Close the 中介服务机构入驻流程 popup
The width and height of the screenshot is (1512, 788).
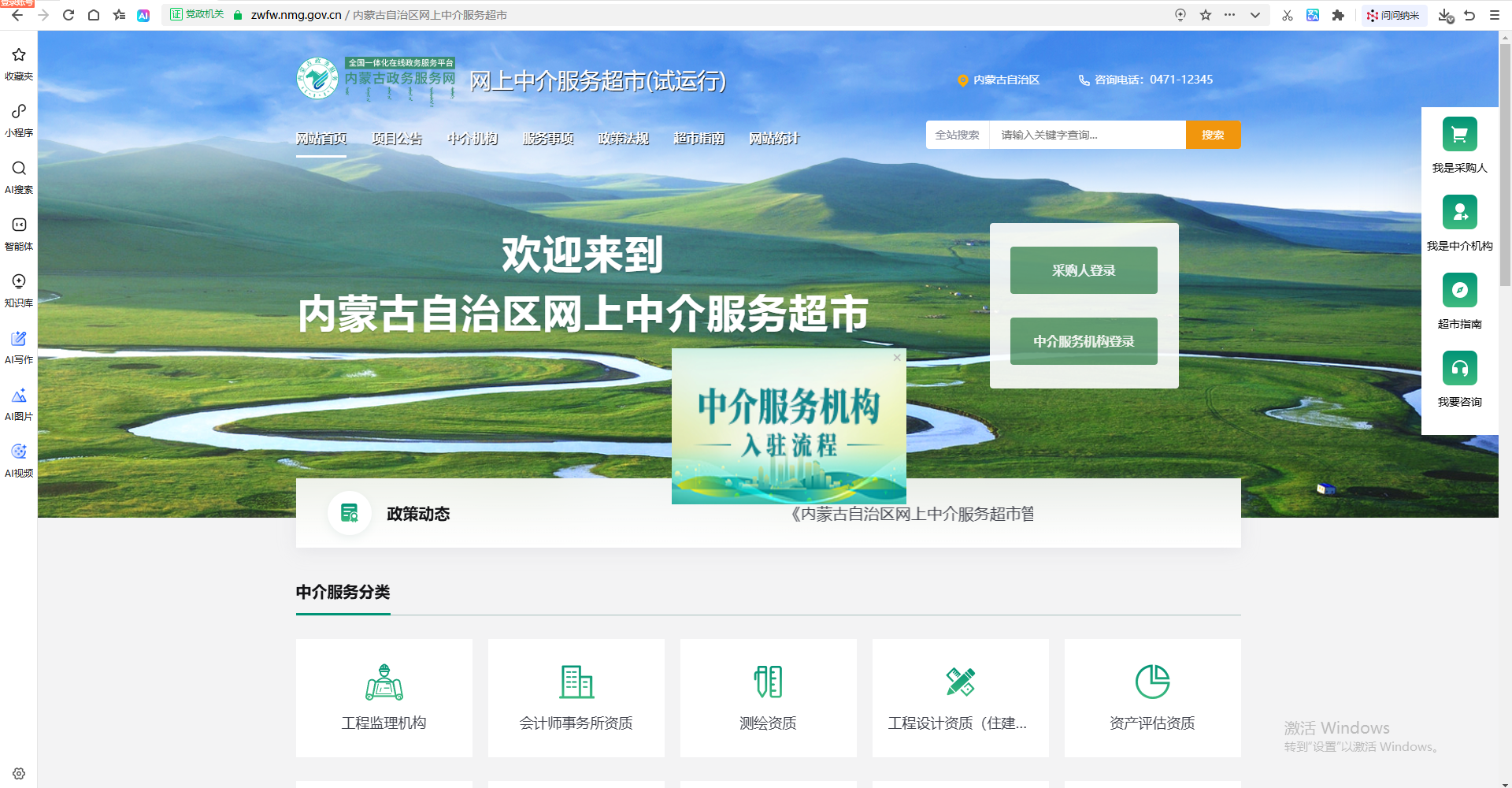pyautogui.click(x=897, y=358)
